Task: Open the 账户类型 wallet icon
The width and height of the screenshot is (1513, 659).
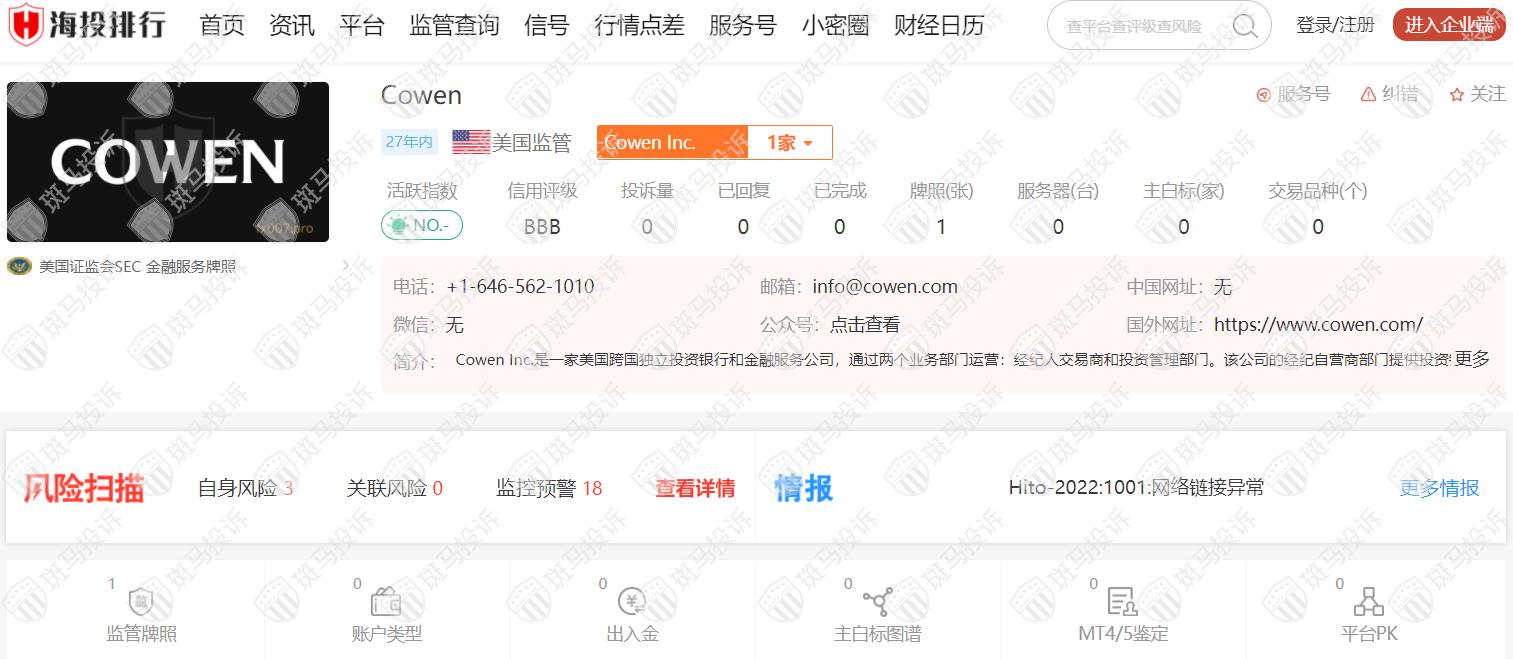Action: pyautogui.click(x=386, y=602)
